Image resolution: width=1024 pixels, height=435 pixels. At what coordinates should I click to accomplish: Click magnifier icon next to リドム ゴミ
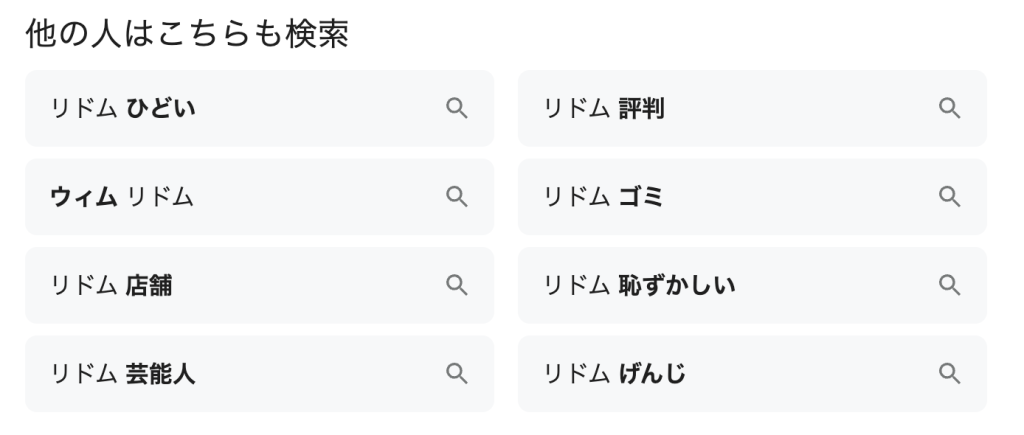949,197
